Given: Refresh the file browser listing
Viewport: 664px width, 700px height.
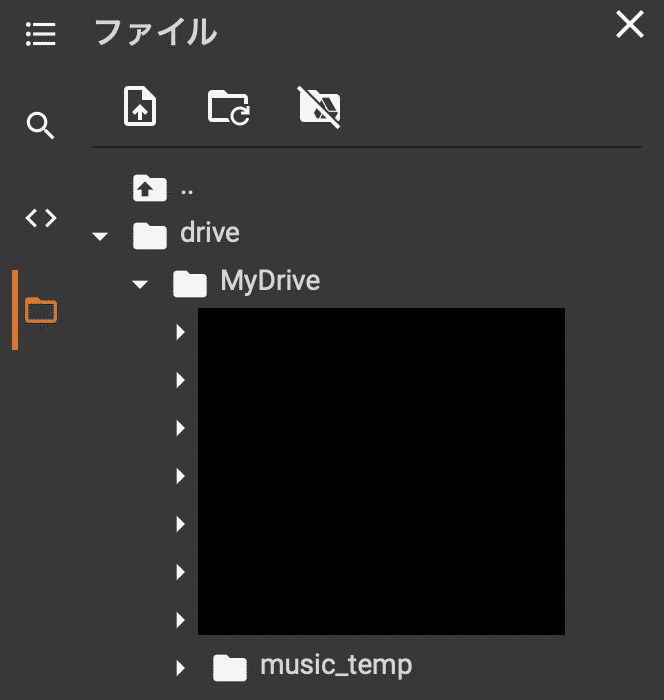Looking at the screenshot, I should coord(229,105).
